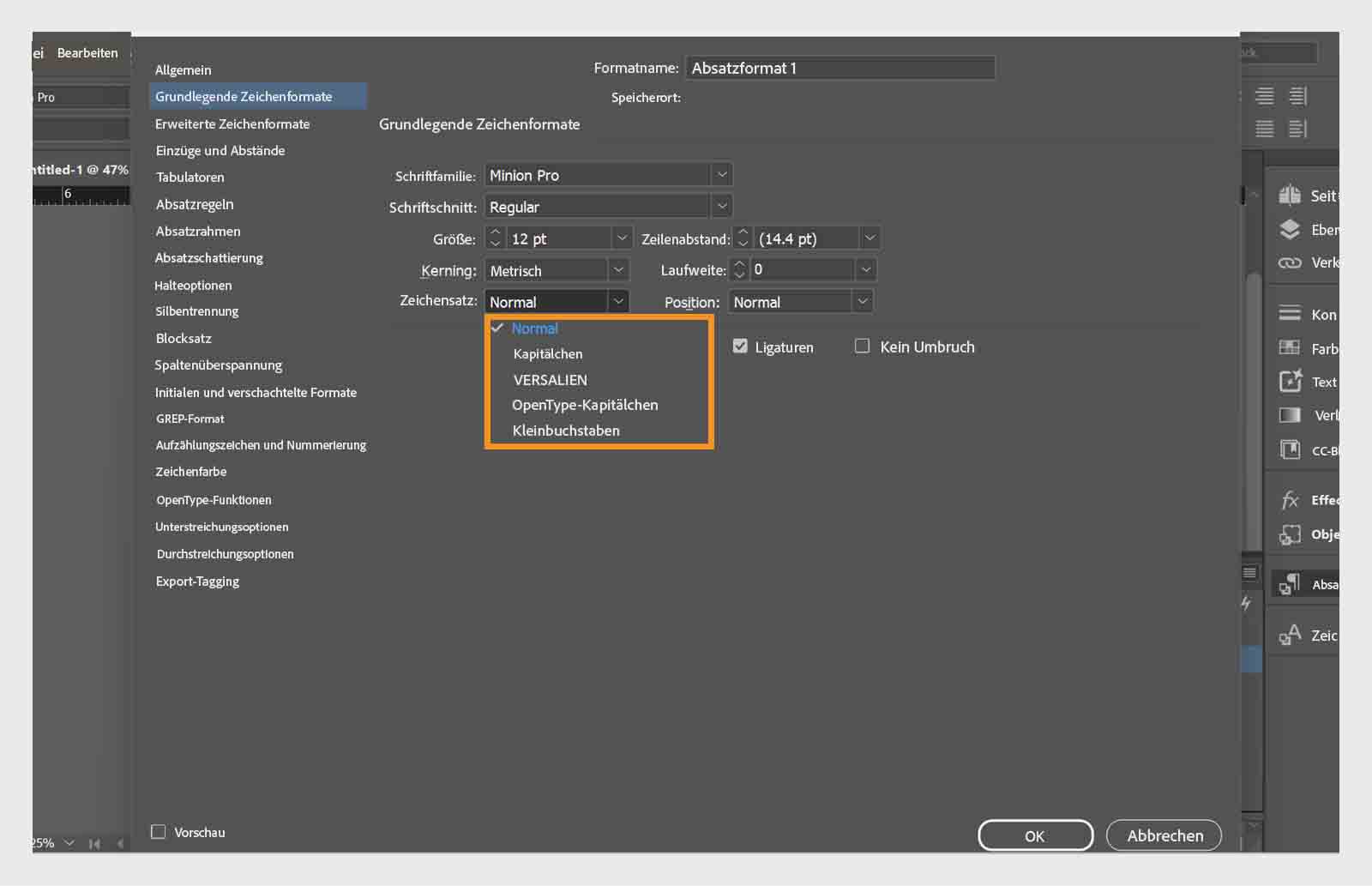Open the Verknüpfungen panel icon
Screen dimensions: 1372x886
[x=1291, y=263]
